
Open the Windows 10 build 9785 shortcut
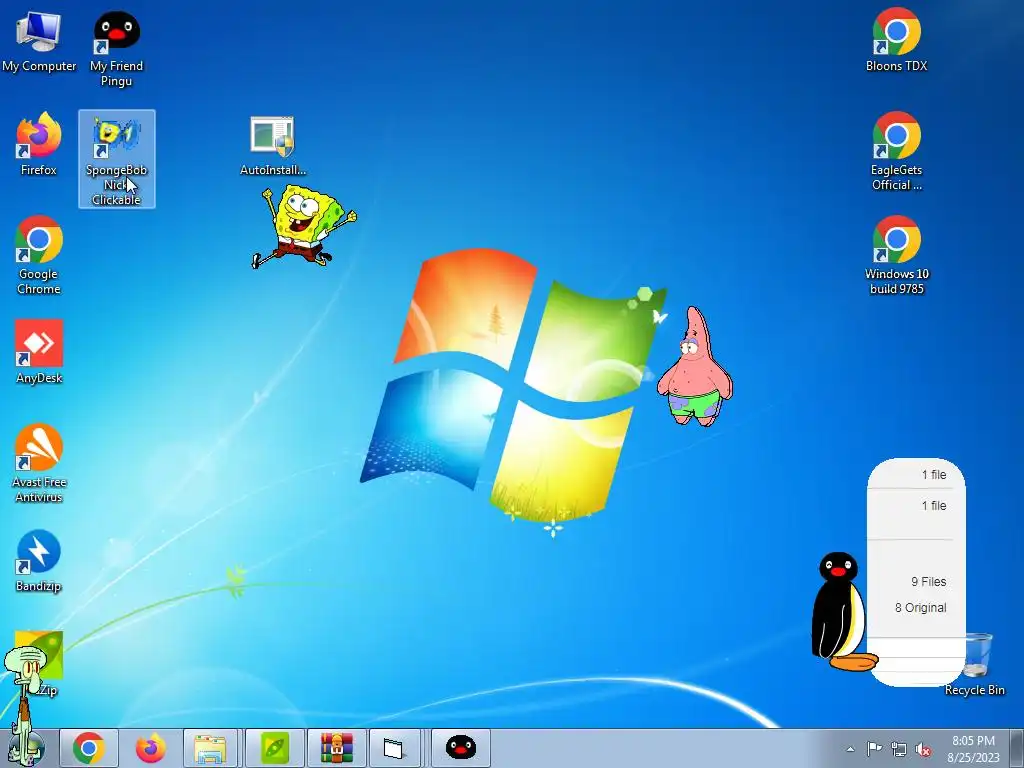tap(897, 255)
